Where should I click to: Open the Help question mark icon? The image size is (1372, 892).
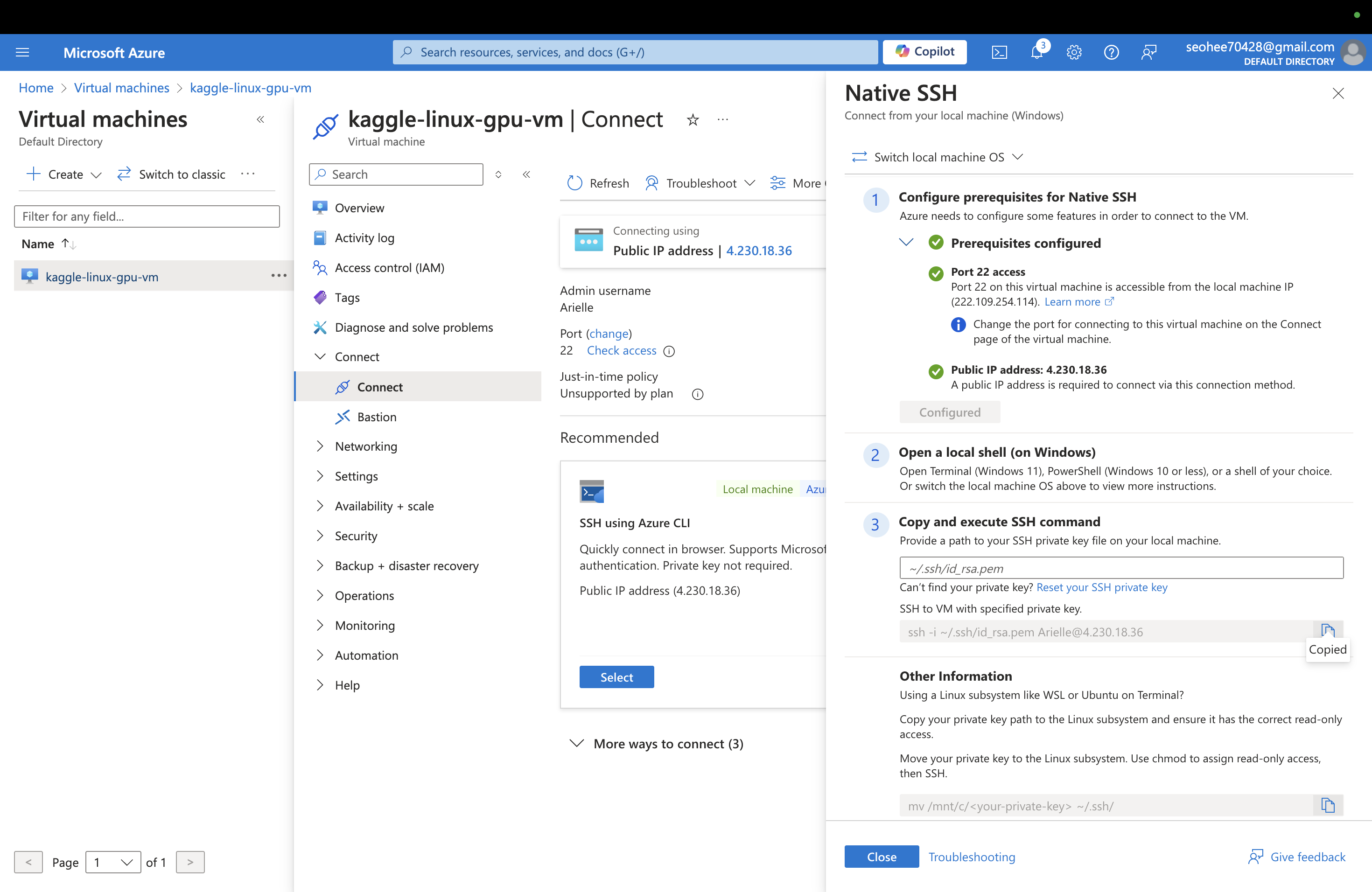(x=1111, y=52)
